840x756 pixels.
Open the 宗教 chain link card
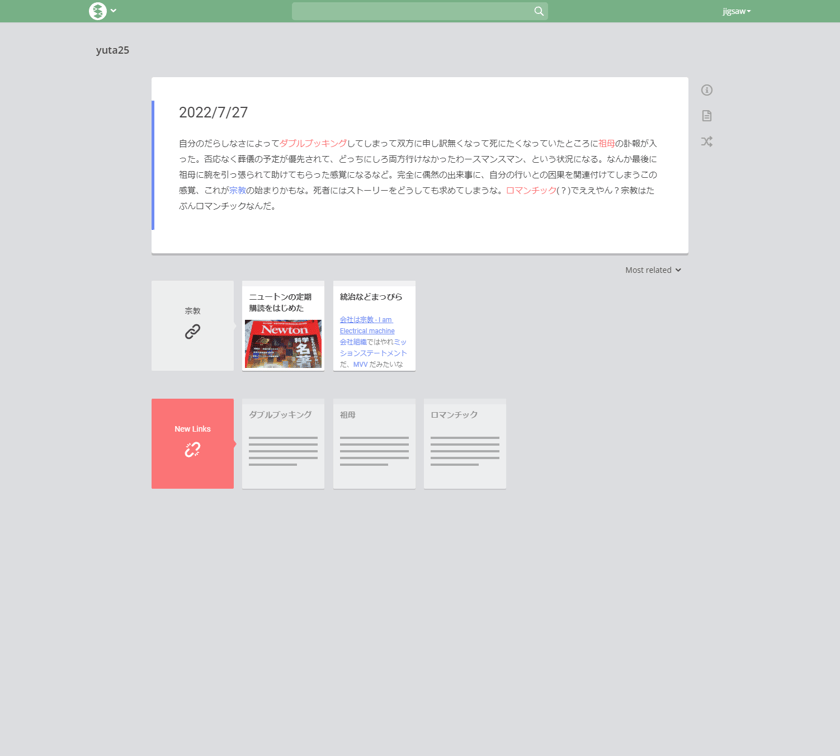pyautogui.click(x=192, y=326)
